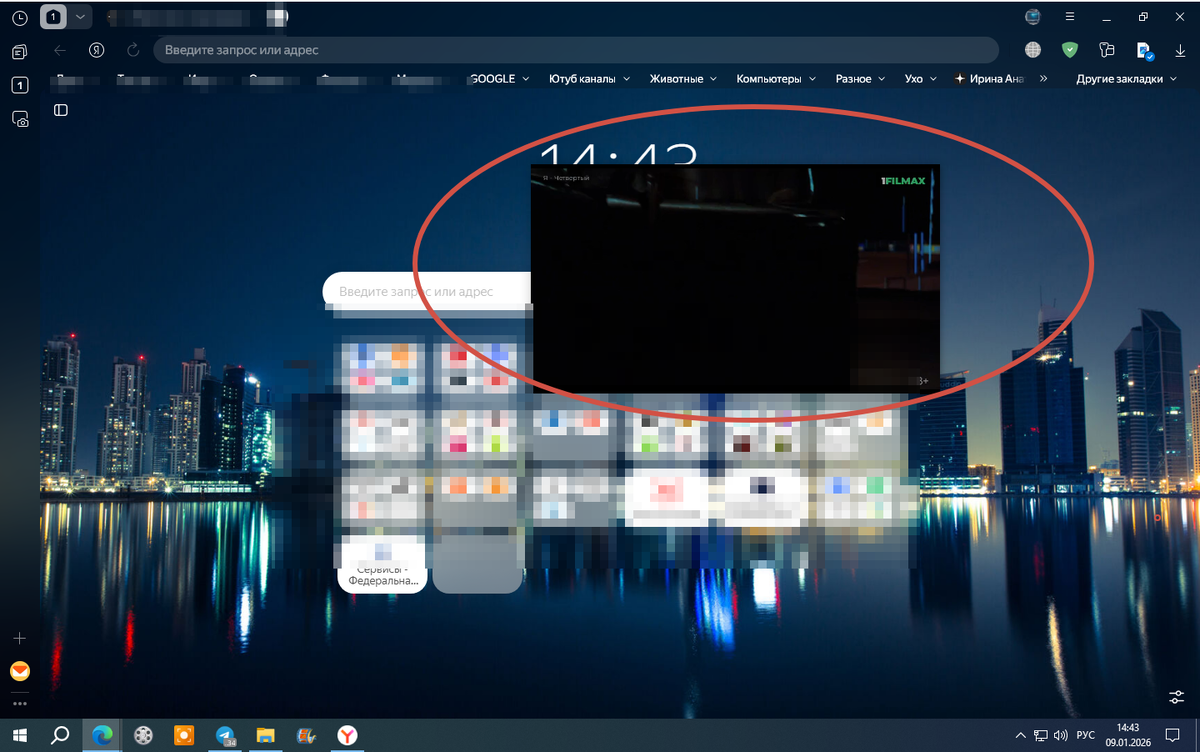Open sidebar more options three dots
The width and height of the screenshot is (1200, 752).
pyautogui.click(x=20, y=703)
